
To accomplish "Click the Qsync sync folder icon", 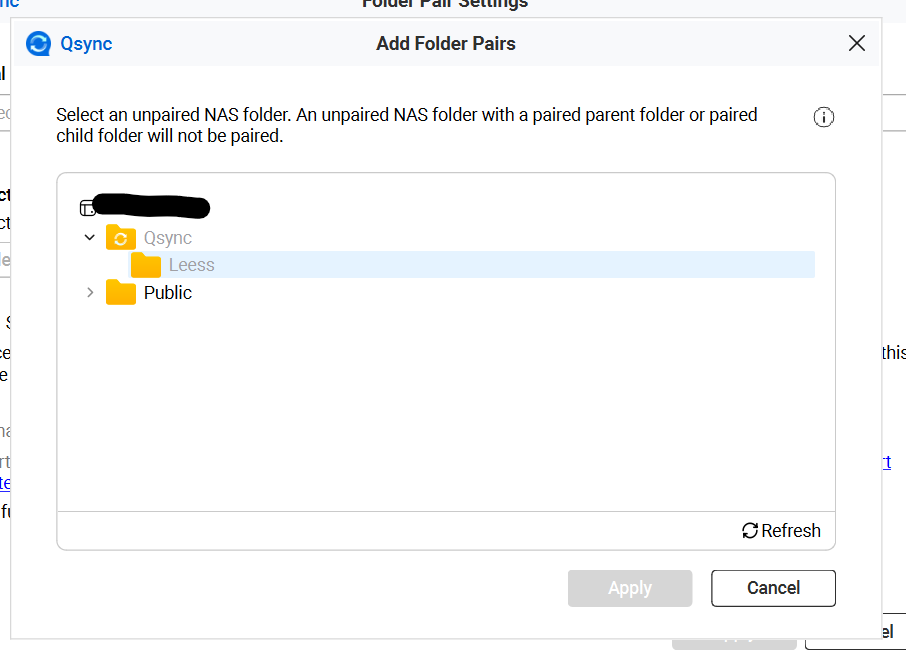I will click(x=120, y=238).
